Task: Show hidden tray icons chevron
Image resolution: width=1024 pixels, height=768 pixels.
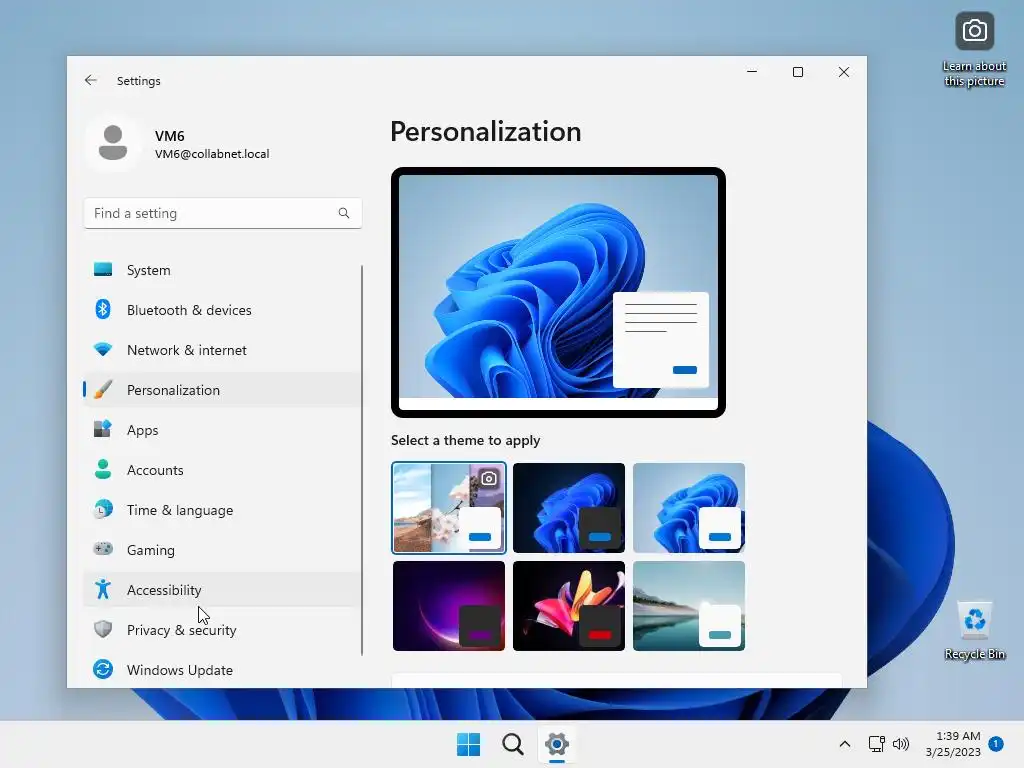Action: point(844,744)
